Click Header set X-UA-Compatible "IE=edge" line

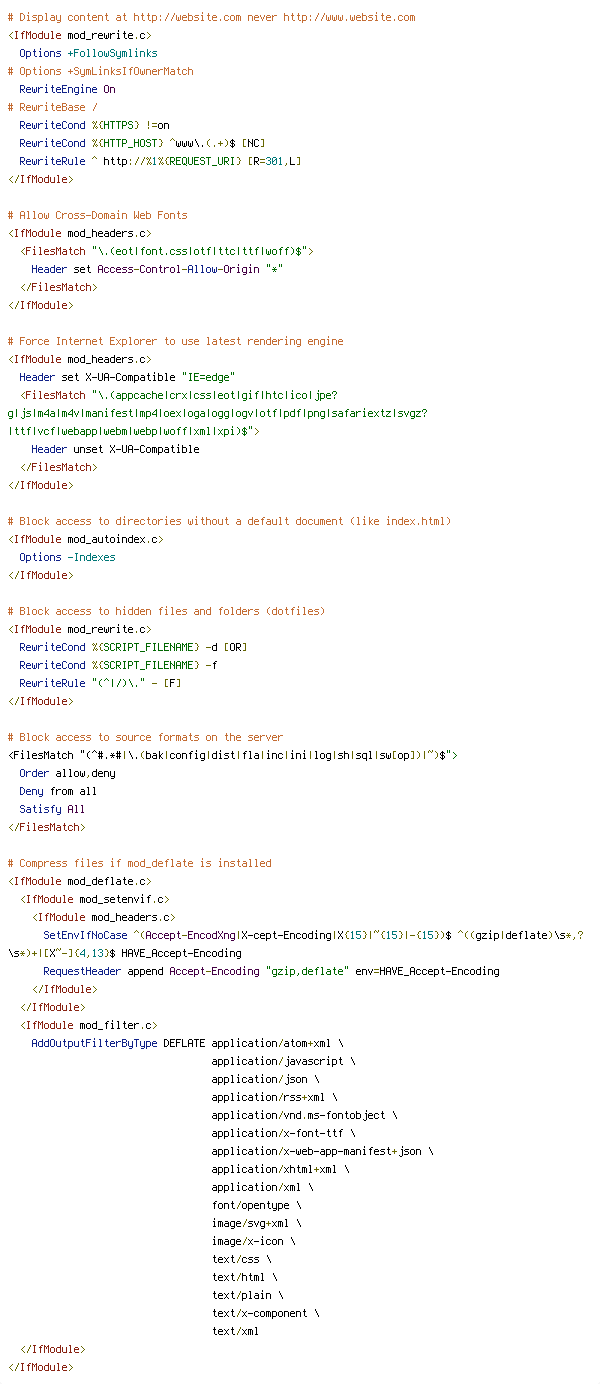(127, 377)
